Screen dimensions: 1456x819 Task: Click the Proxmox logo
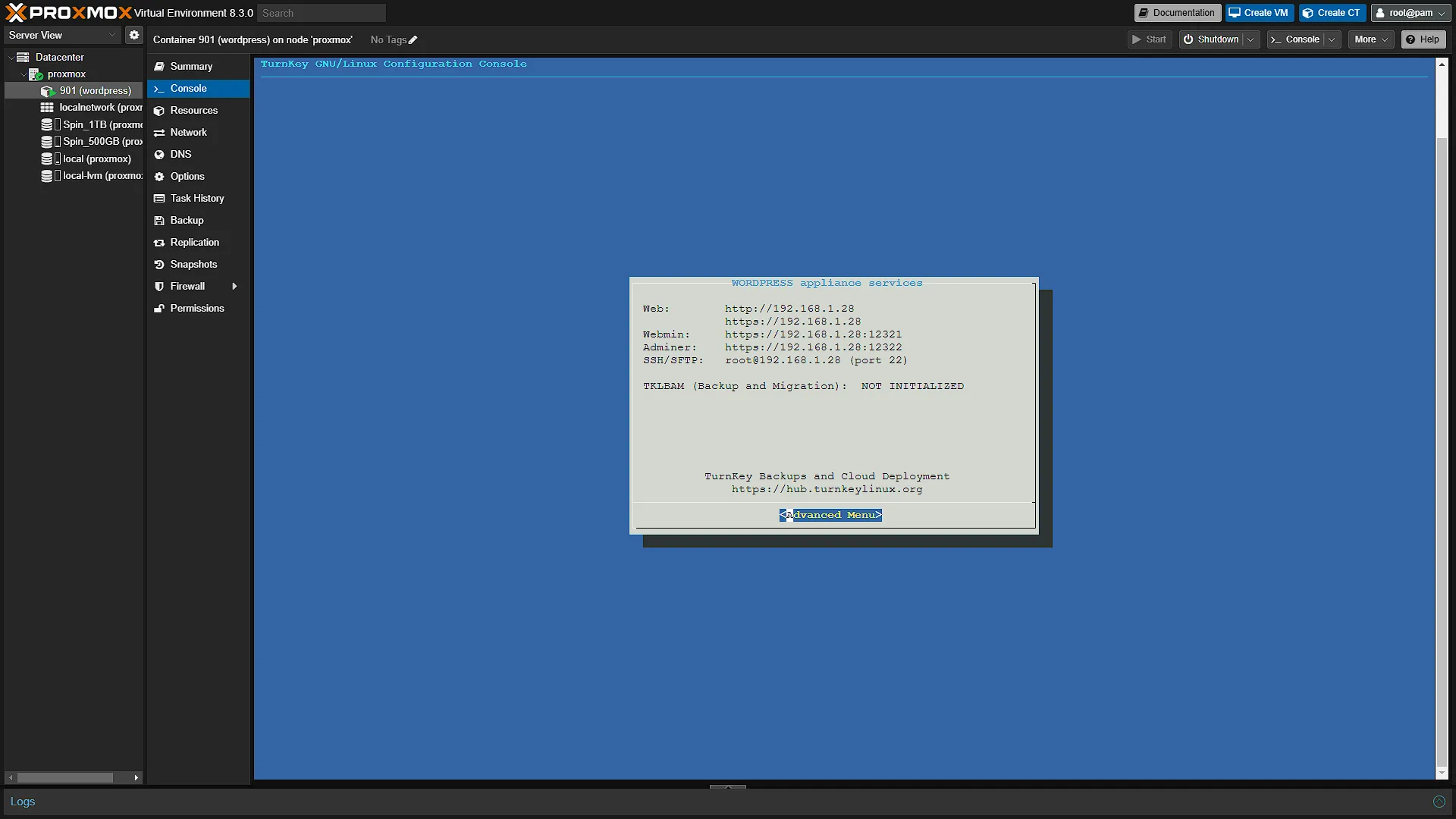[68, 12]
